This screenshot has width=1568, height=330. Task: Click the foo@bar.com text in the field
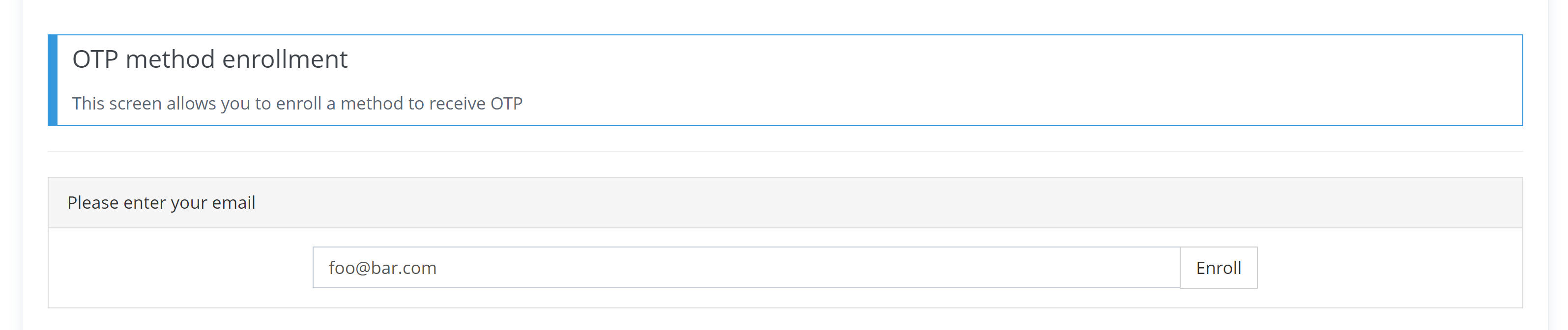(382, 268)
